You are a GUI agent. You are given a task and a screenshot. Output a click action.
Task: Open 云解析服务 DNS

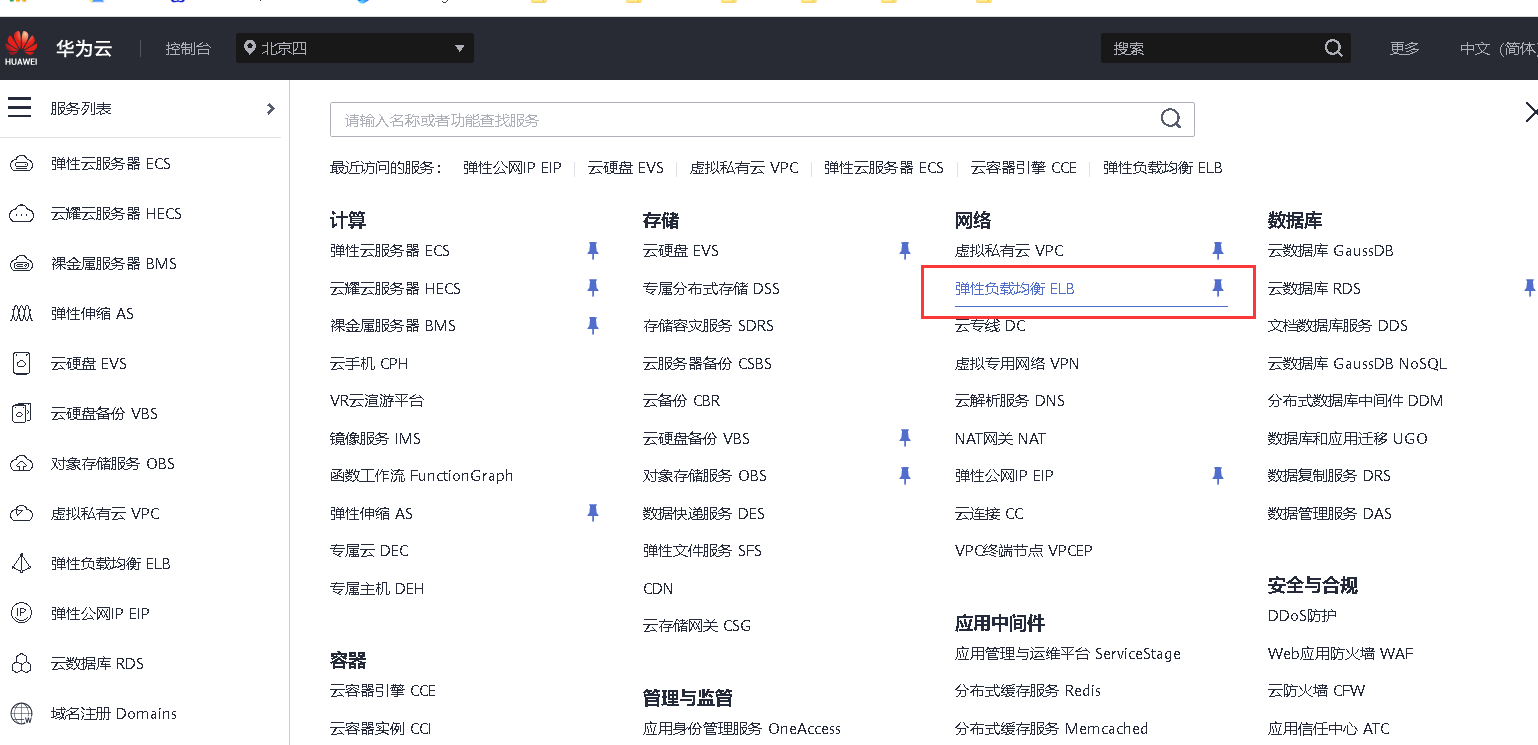point(1010,400)
